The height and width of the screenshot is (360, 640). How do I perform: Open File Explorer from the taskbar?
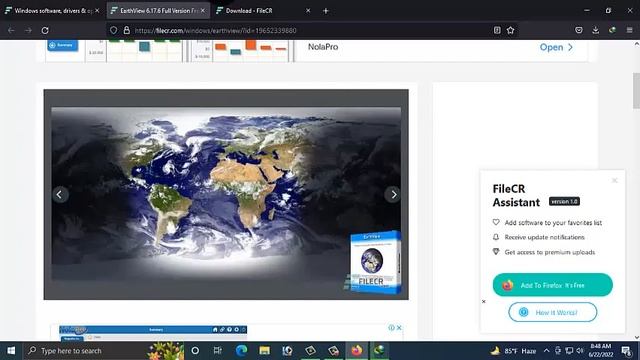pos(264,351)
